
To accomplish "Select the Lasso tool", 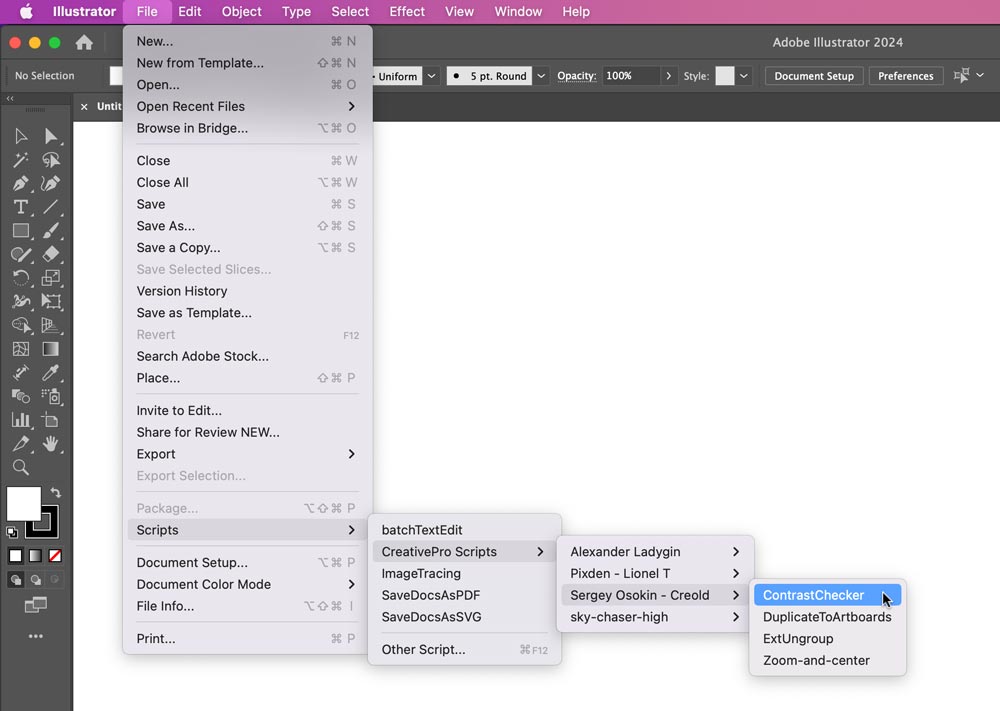I will coord(50,159).
